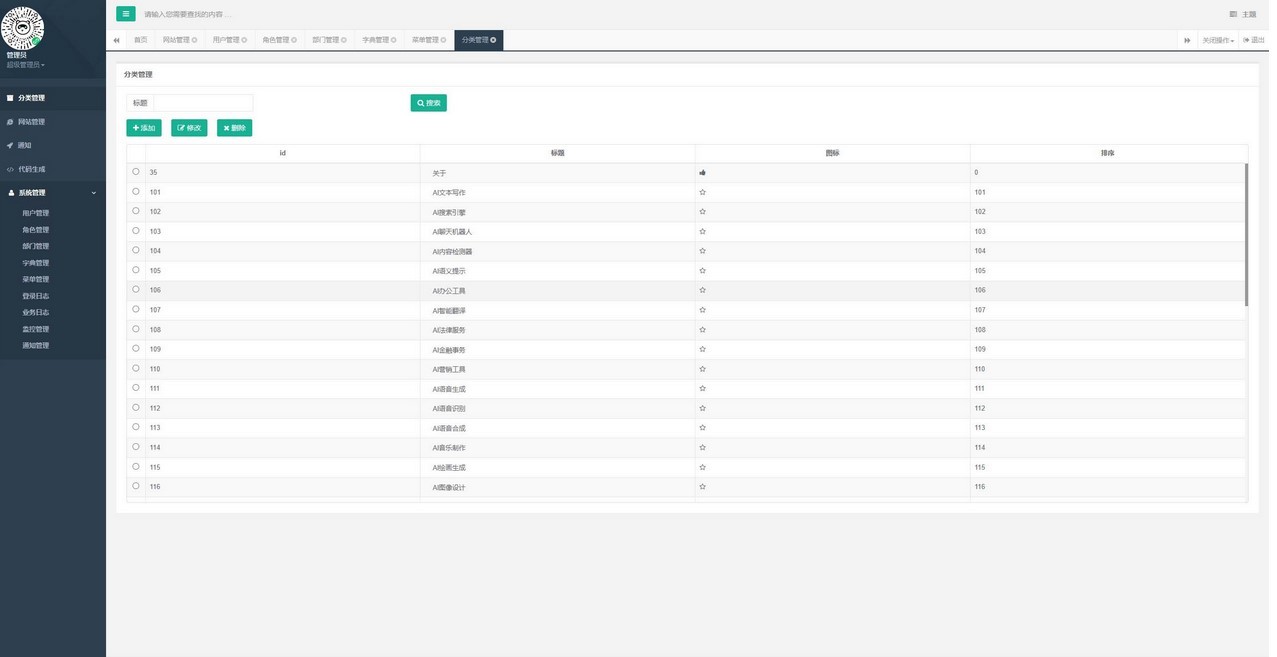Open the 主题 theme switcher icon

1233,14
